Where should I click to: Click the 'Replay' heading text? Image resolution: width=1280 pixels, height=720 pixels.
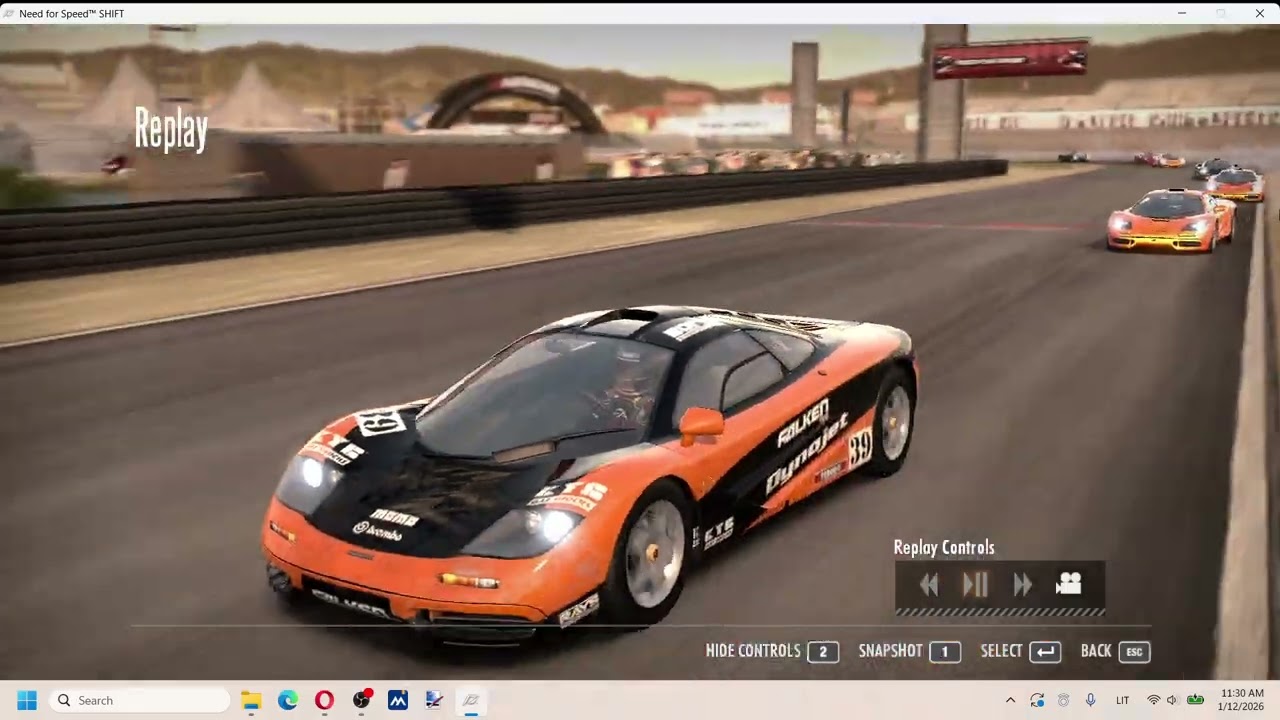pos(171,130)
